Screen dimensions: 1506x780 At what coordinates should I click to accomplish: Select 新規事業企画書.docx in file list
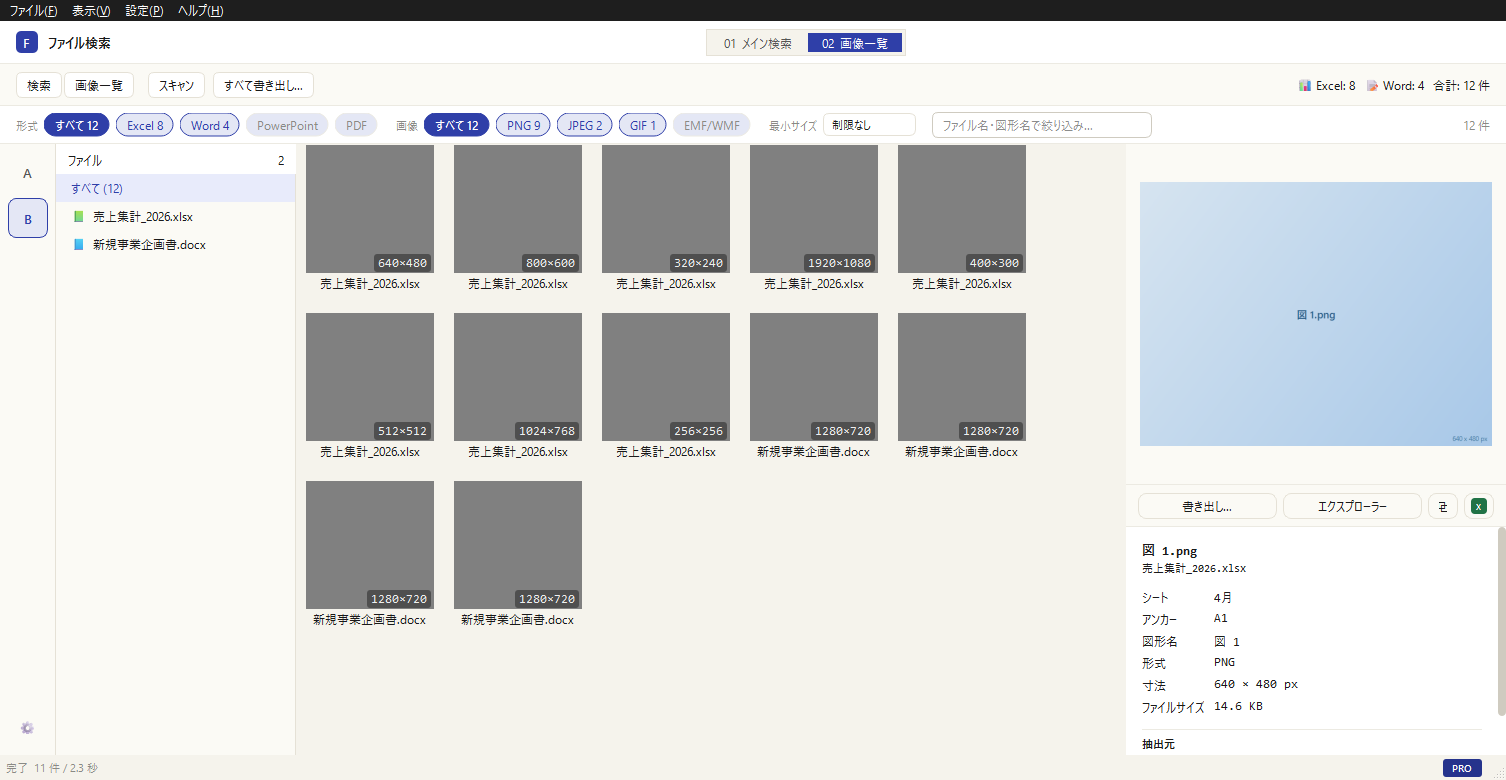coord(175,244)
